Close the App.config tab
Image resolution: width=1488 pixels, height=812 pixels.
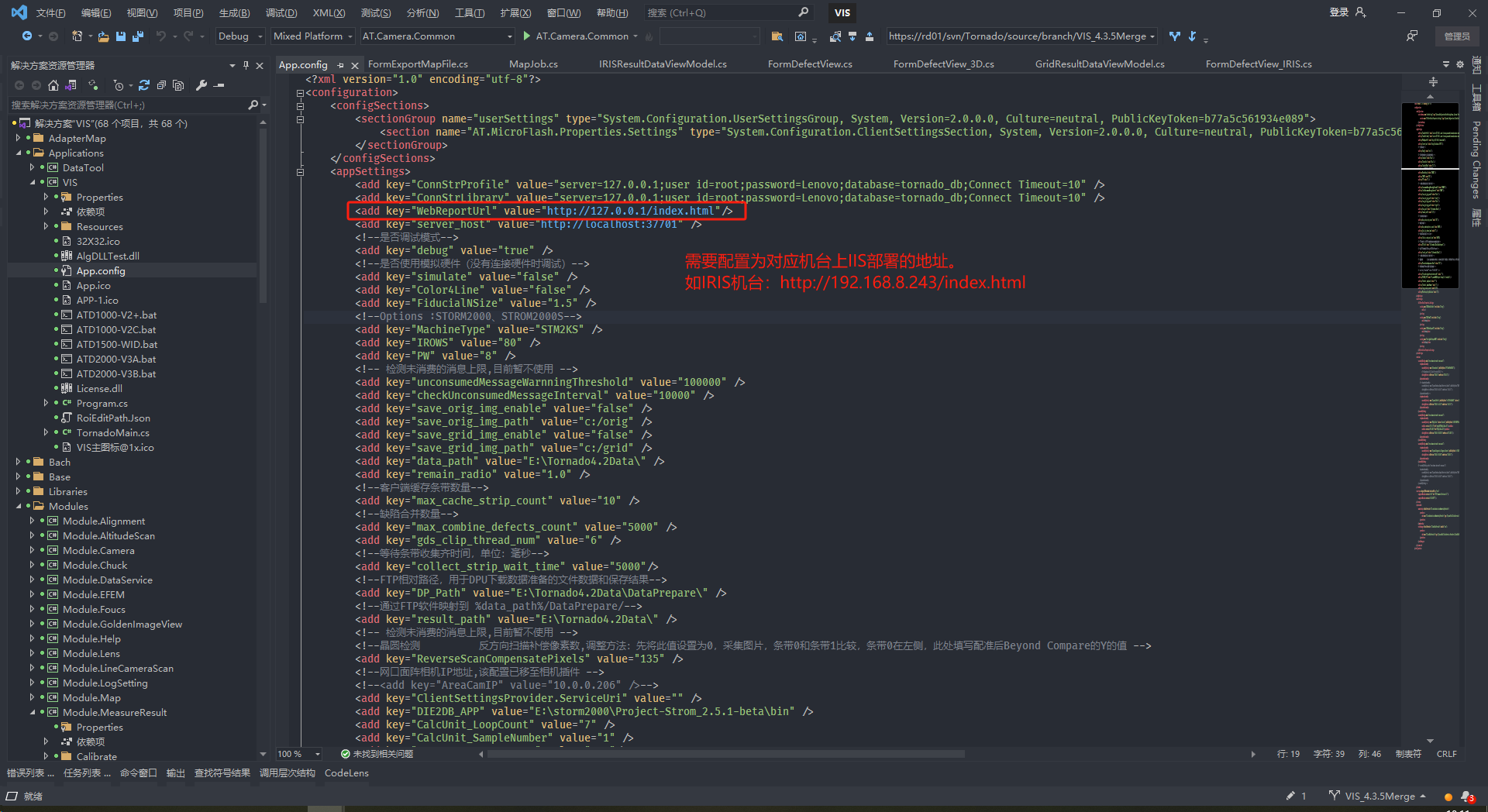pyautogui.click(x=355, y=65)
